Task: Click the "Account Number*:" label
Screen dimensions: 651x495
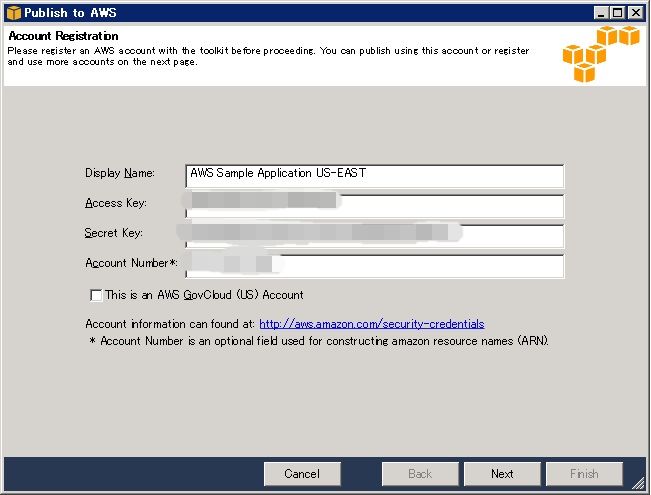Action: point(131,263)
